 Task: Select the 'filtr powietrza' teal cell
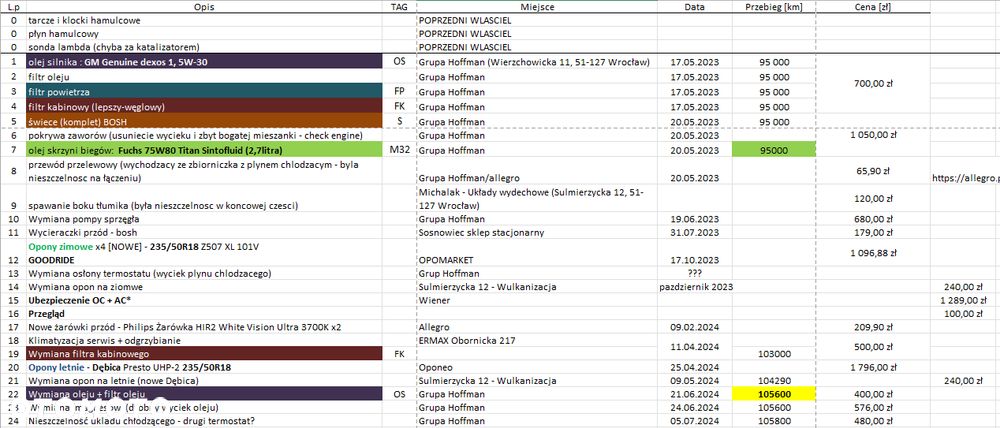[204, 91]
